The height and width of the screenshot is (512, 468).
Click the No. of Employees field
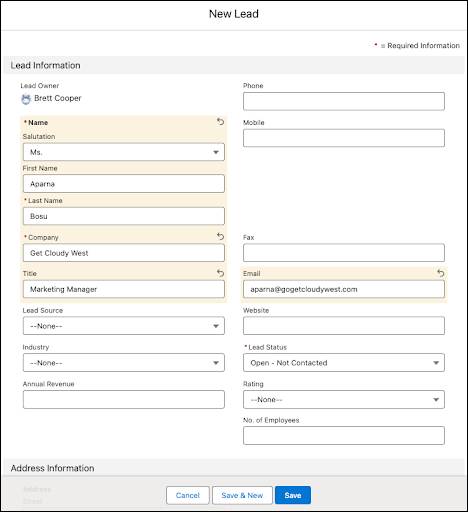point(344,435)
